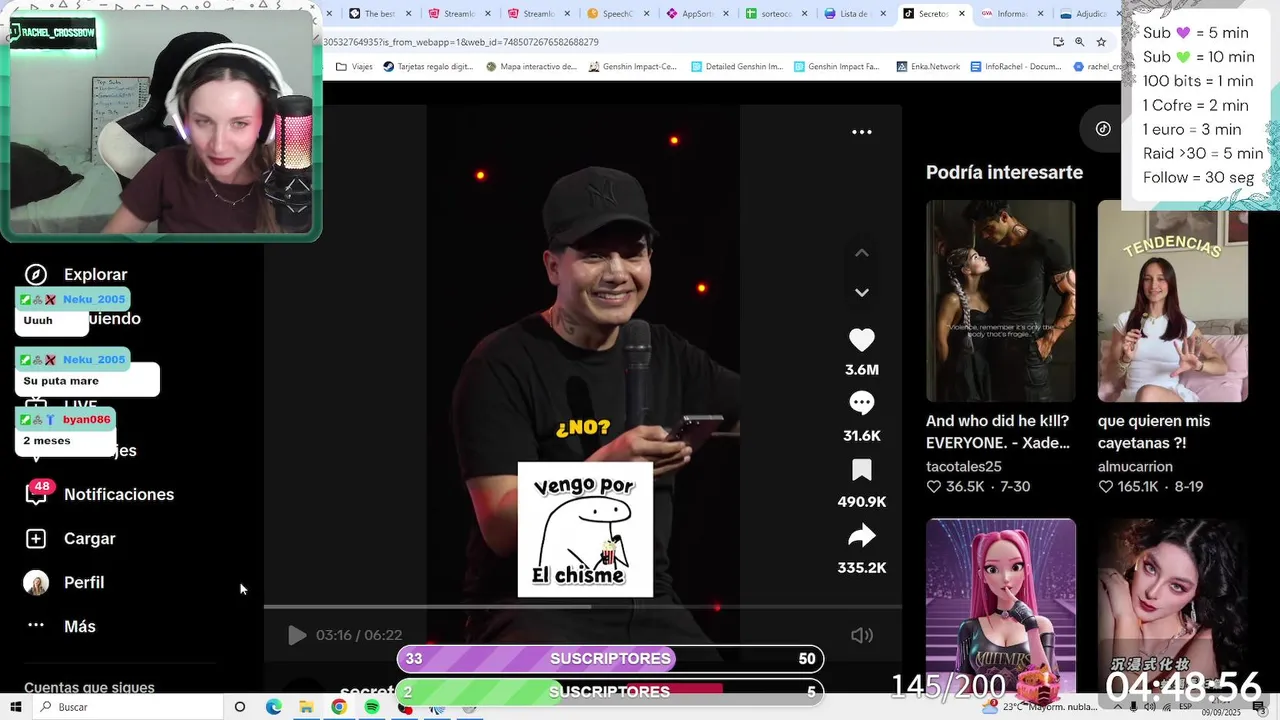
Task: Bookmark this page with the star icon
Action: coord(1101,42)
